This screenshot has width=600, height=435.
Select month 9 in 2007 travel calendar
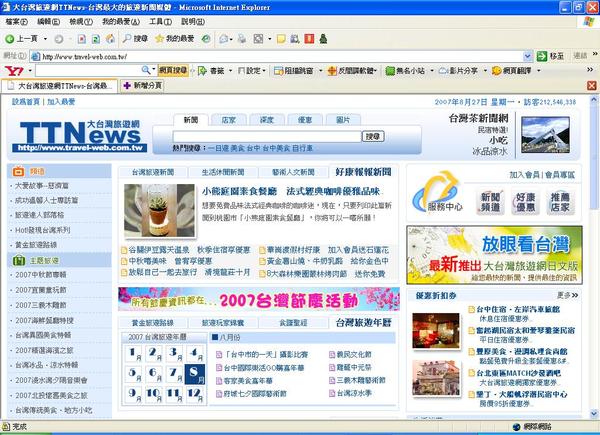(134, 394)
